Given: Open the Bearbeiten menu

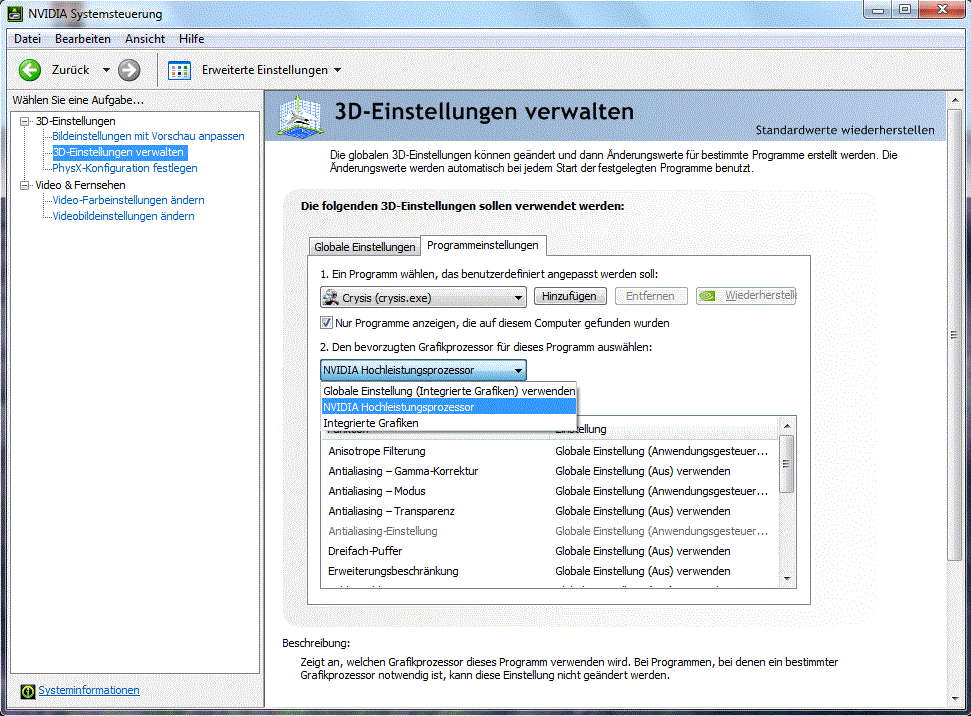Looking at the screenshot, I should pos(82,38).
